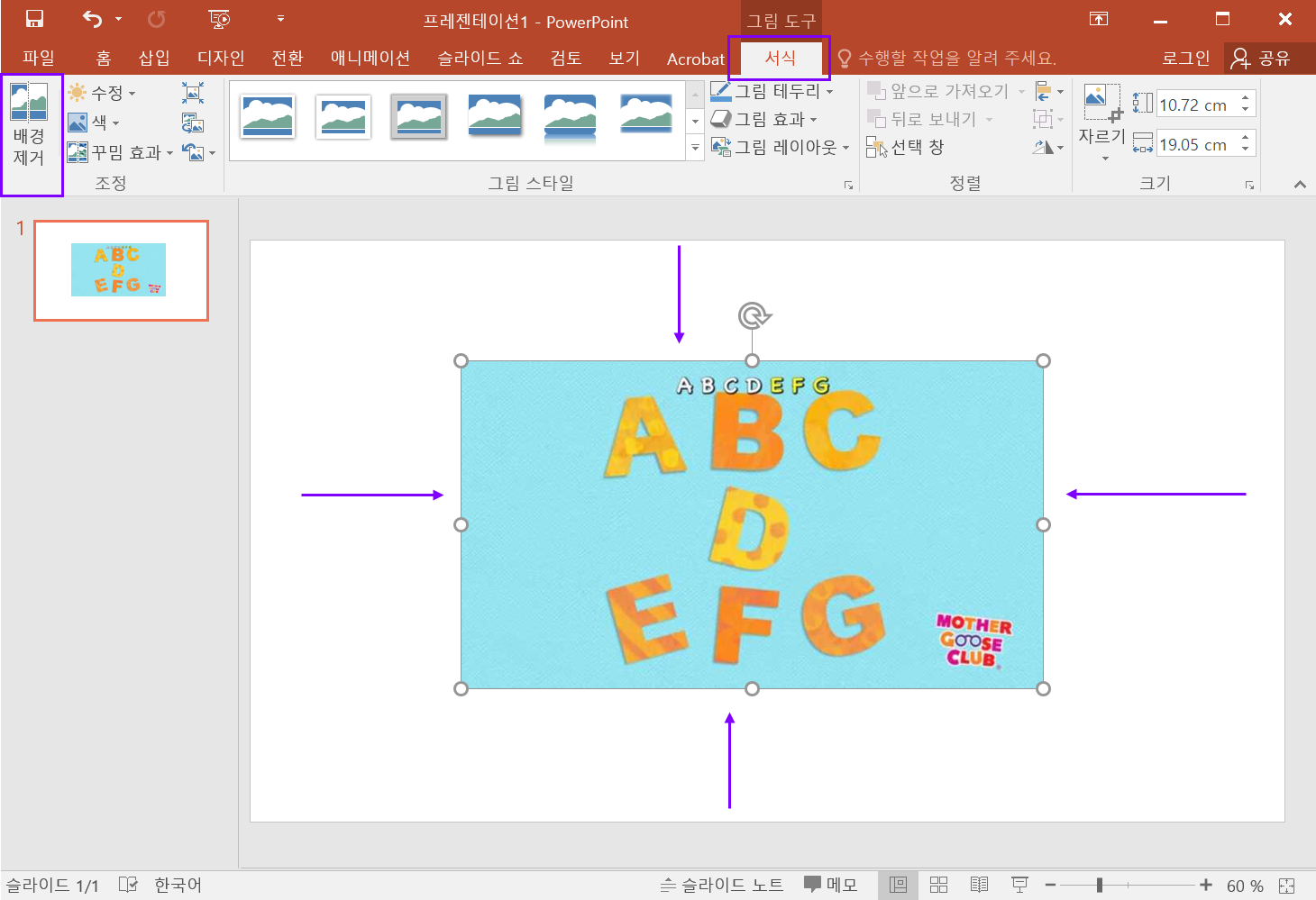Viewport: 1316px width, 900px height.
Task: Open the 수정 corrections dropdown
Action: click(101, 93)
